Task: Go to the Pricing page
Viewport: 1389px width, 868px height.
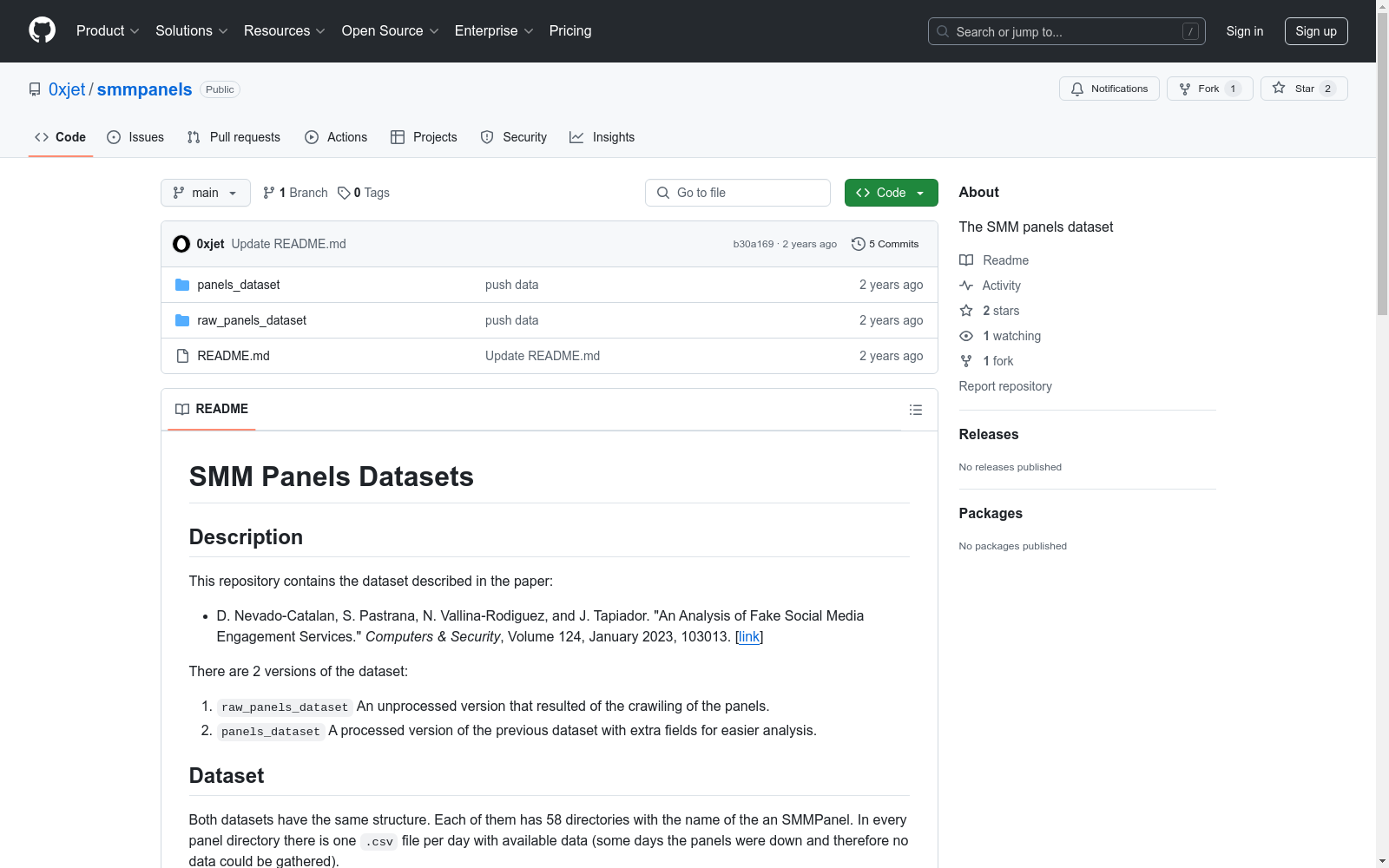Action: tap(570, 30)
